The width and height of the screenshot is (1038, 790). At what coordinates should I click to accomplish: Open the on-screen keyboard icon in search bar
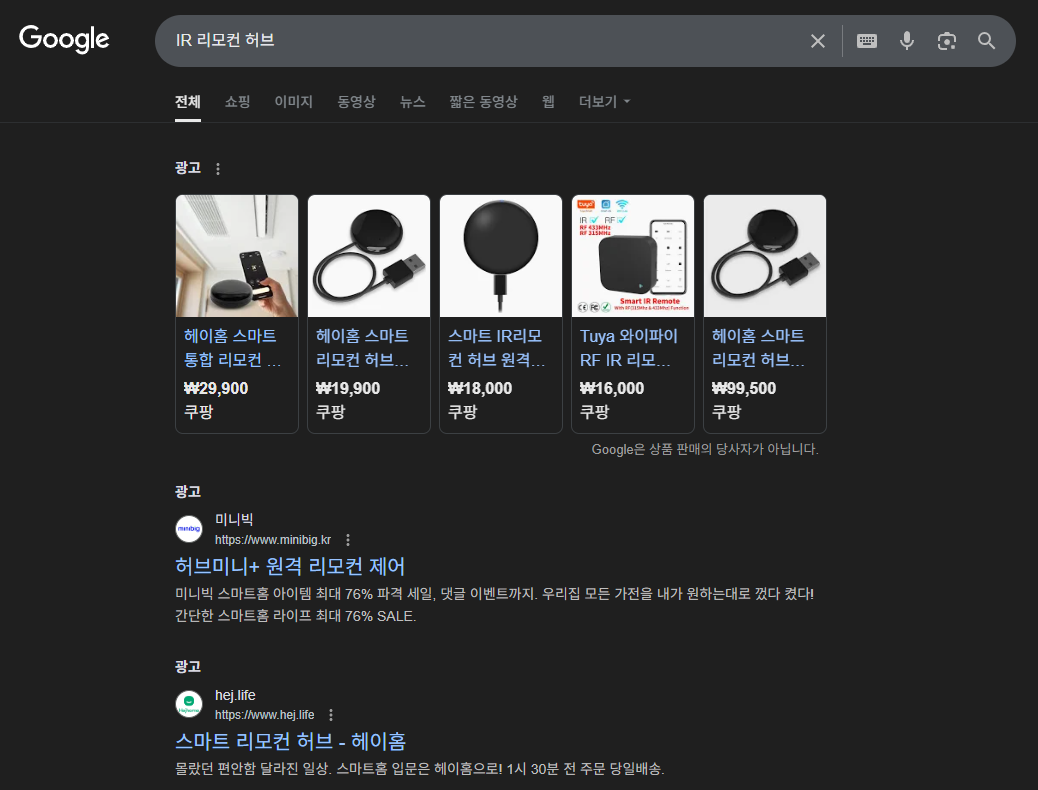(x=866, y=40)
